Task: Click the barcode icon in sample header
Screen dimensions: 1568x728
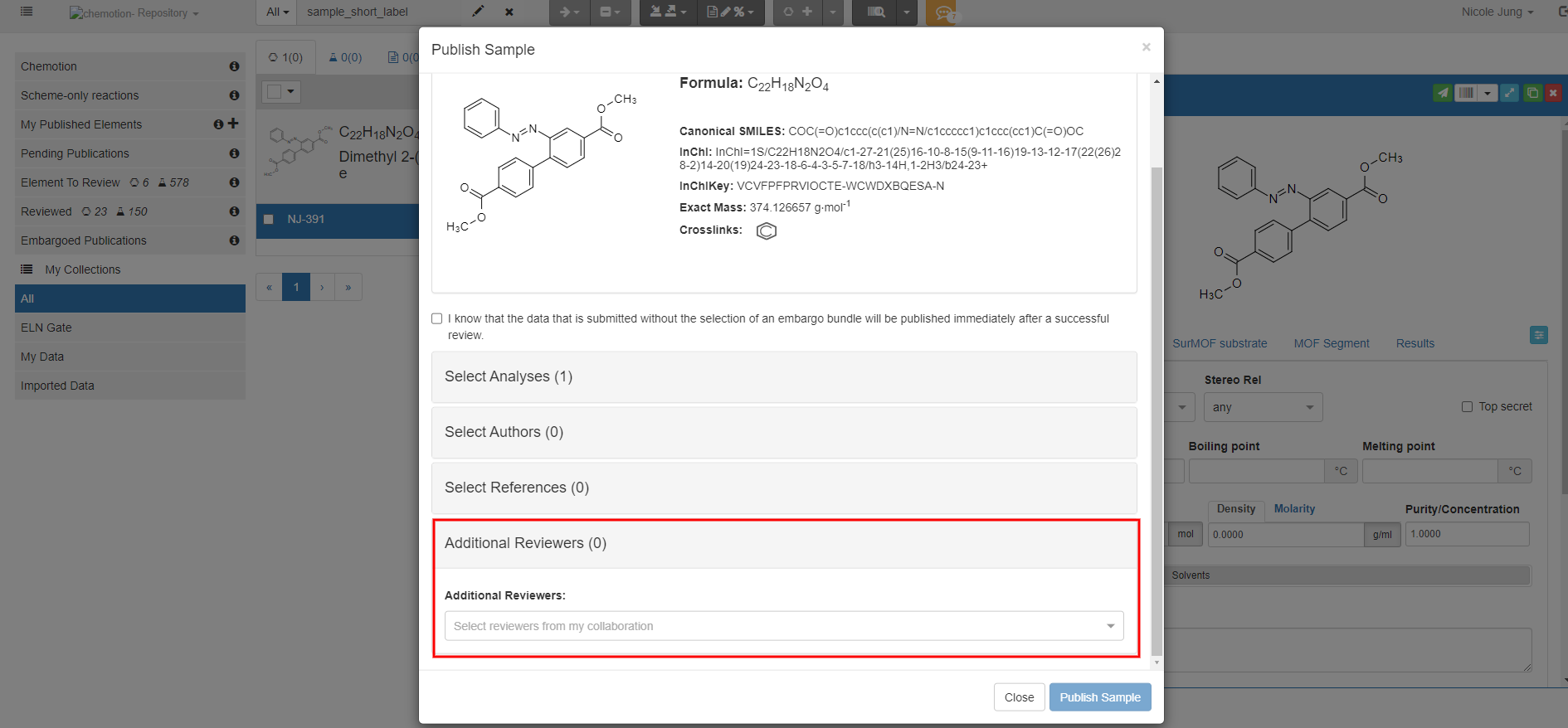Action: [1466, 93]
